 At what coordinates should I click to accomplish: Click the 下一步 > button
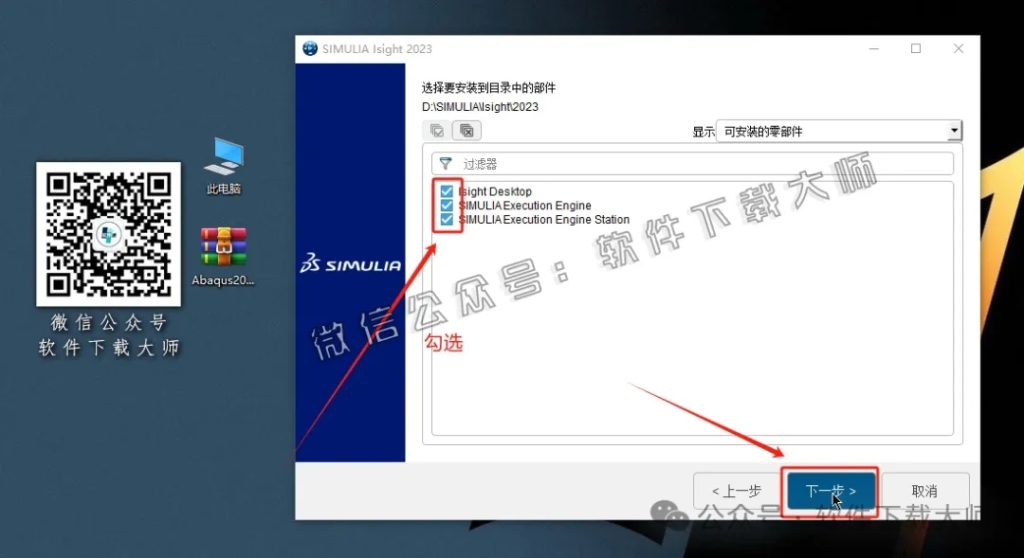pyautogui.click(x=831, y=491)
